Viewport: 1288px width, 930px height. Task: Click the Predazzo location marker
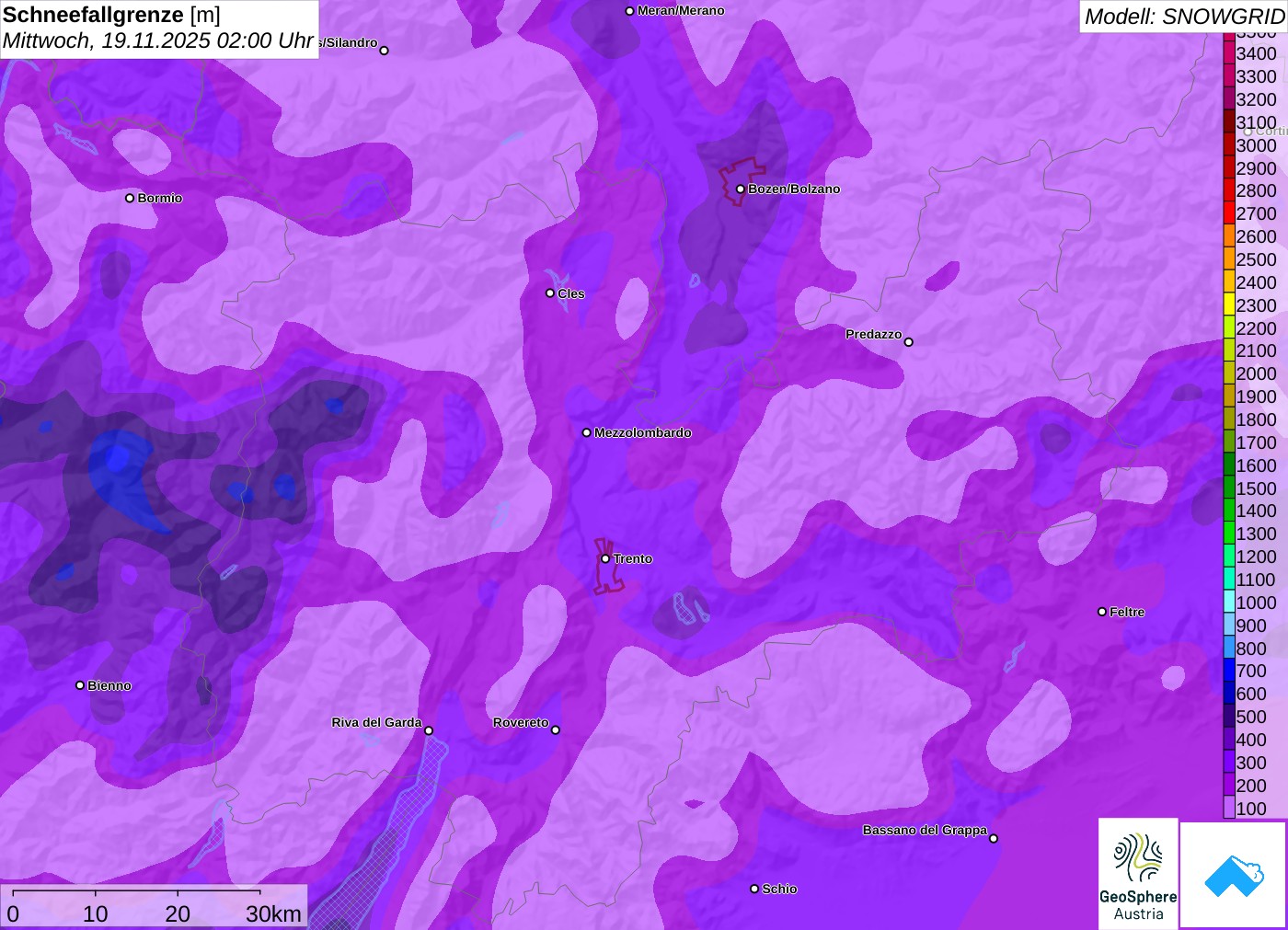pyautogui.click(x=909, y=342)
